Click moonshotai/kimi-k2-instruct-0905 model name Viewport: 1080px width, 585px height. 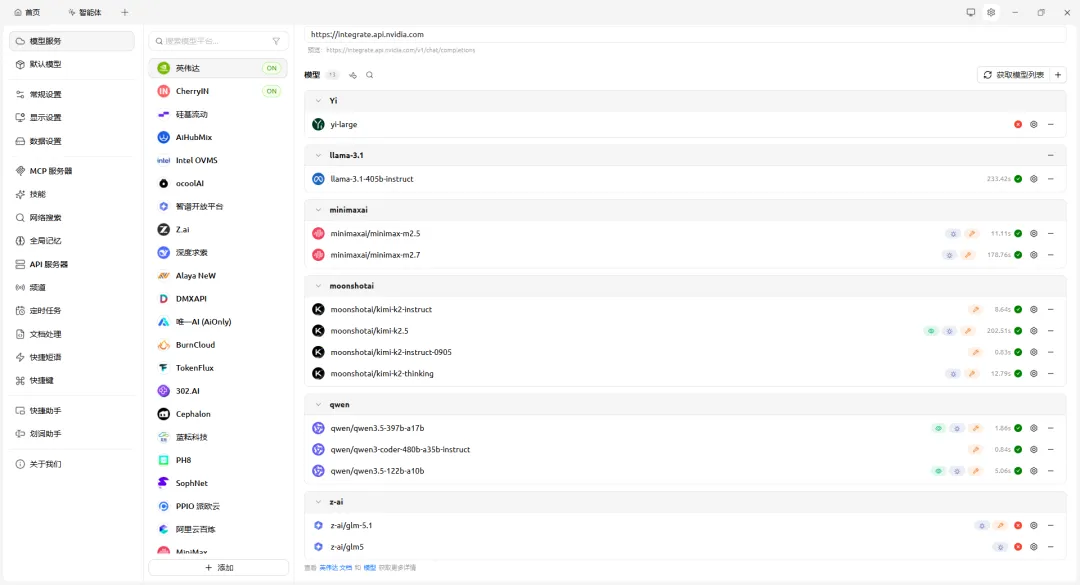[x=391, y=352]
